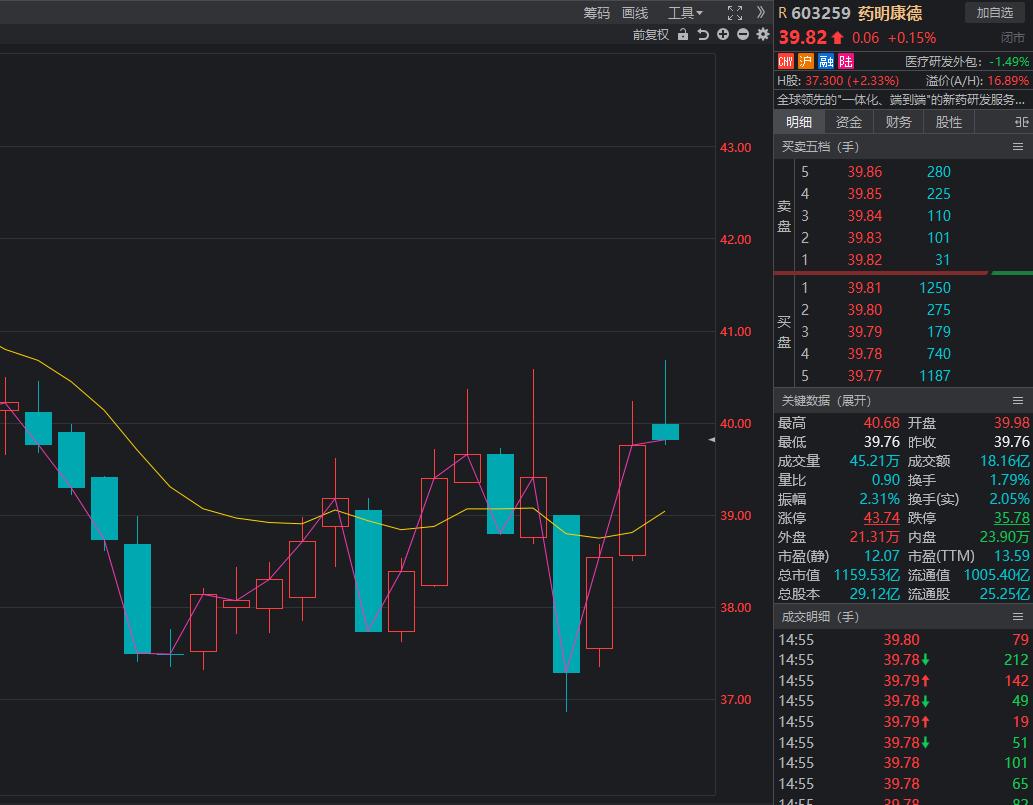Click 医疗研发外包 sector link

[x=943, y=62]
